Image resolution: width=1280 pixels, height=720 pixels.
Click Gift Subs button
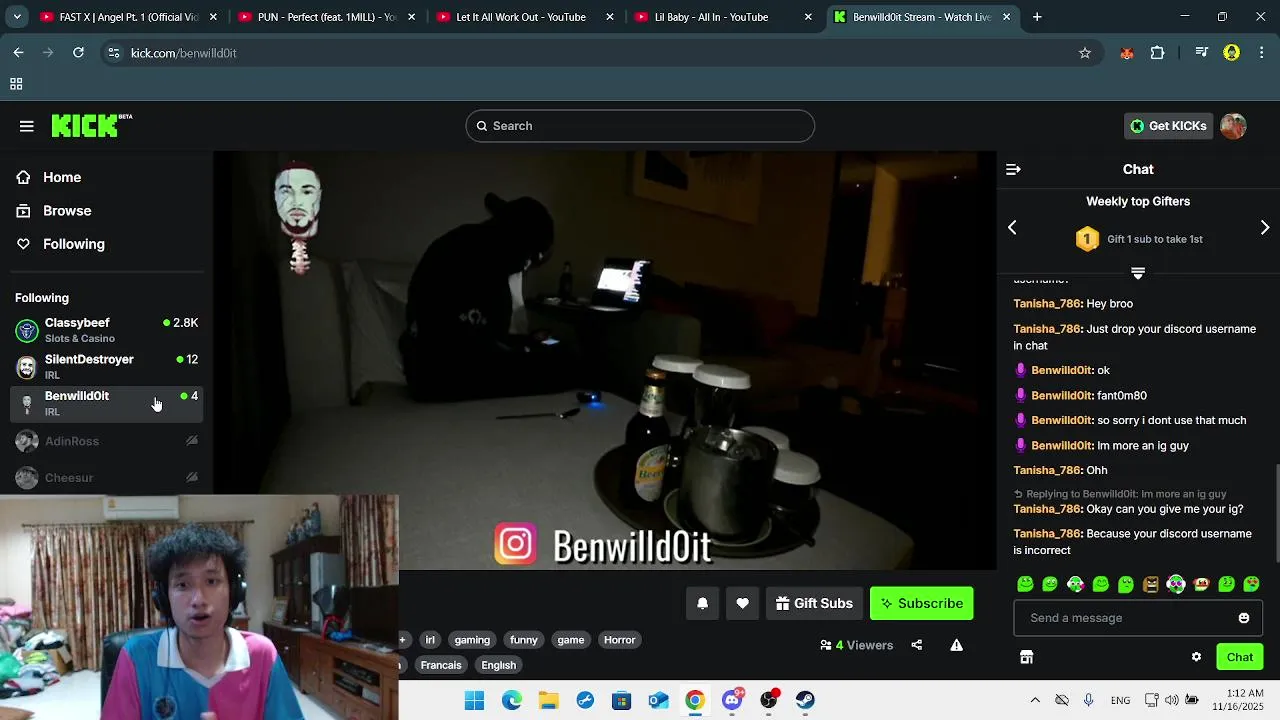pyautogui.click(x=814, y=603)
